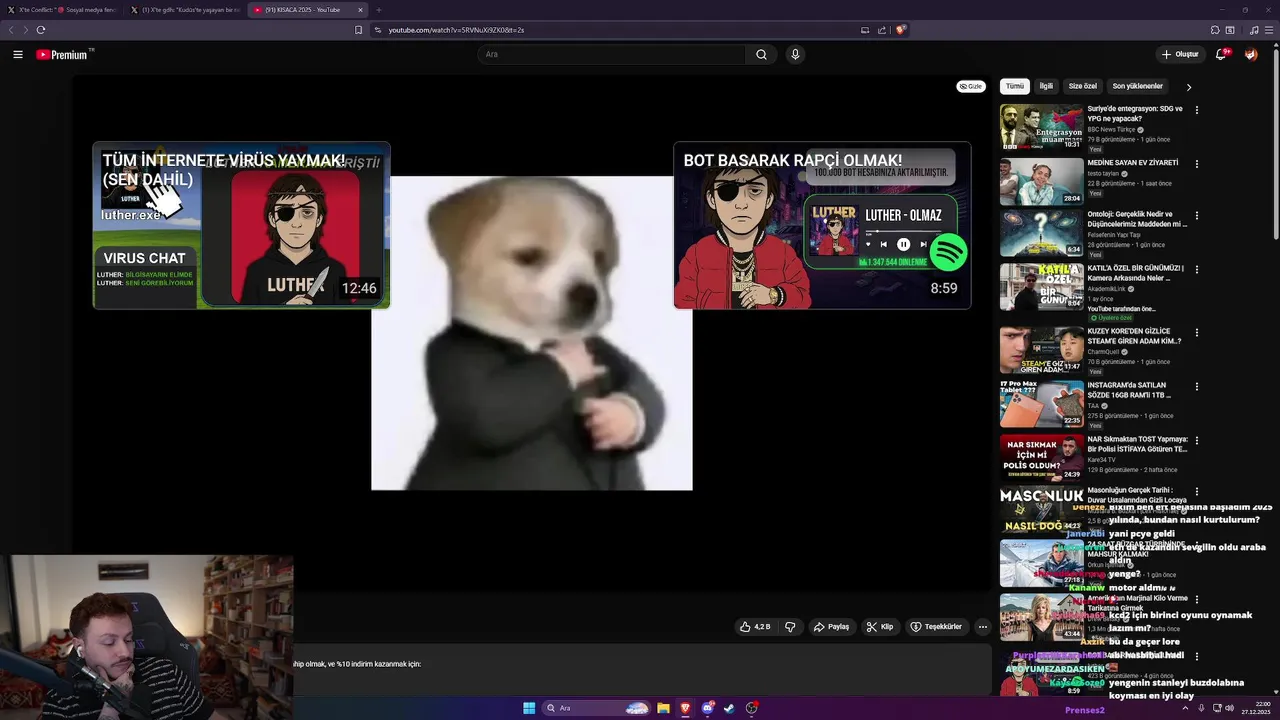This screenshot has width=1280, height=720.
Task: Click the Teşekkürler button
Action: (x=936, y=627)
